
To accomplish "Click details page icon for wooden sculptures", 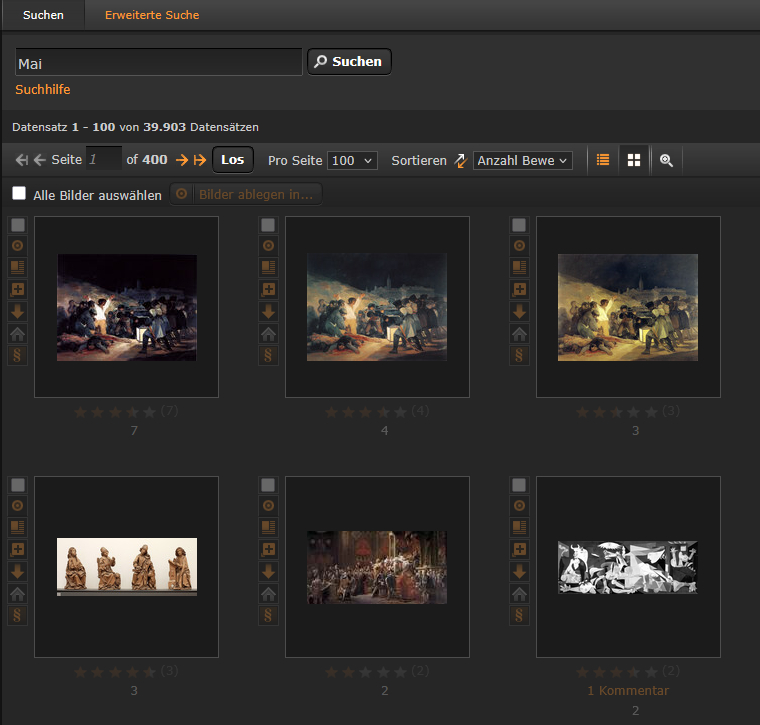I will tap(17, 527).
